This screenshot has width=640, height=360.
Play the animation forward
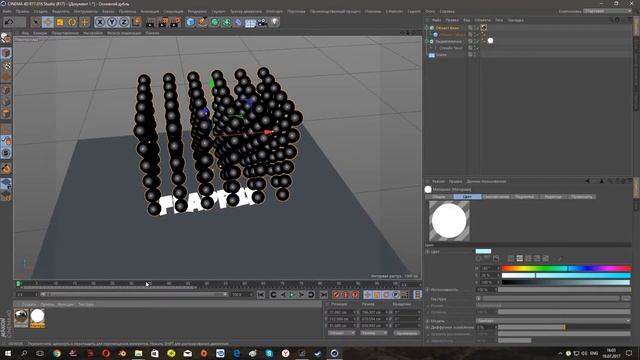pyautogui.click(x=292, y=294)
